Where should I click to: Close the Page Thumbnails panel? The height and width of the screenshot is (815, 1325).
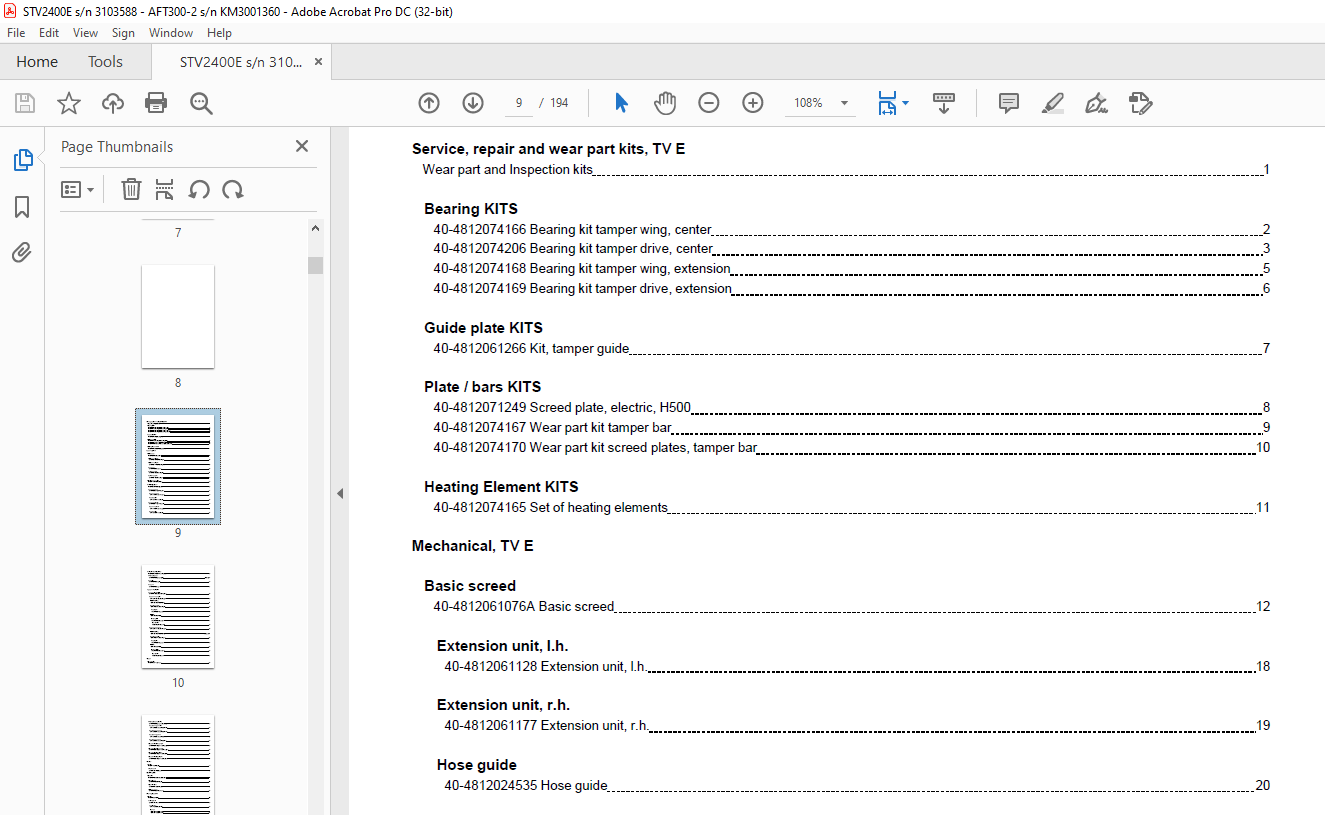[302, 146]
